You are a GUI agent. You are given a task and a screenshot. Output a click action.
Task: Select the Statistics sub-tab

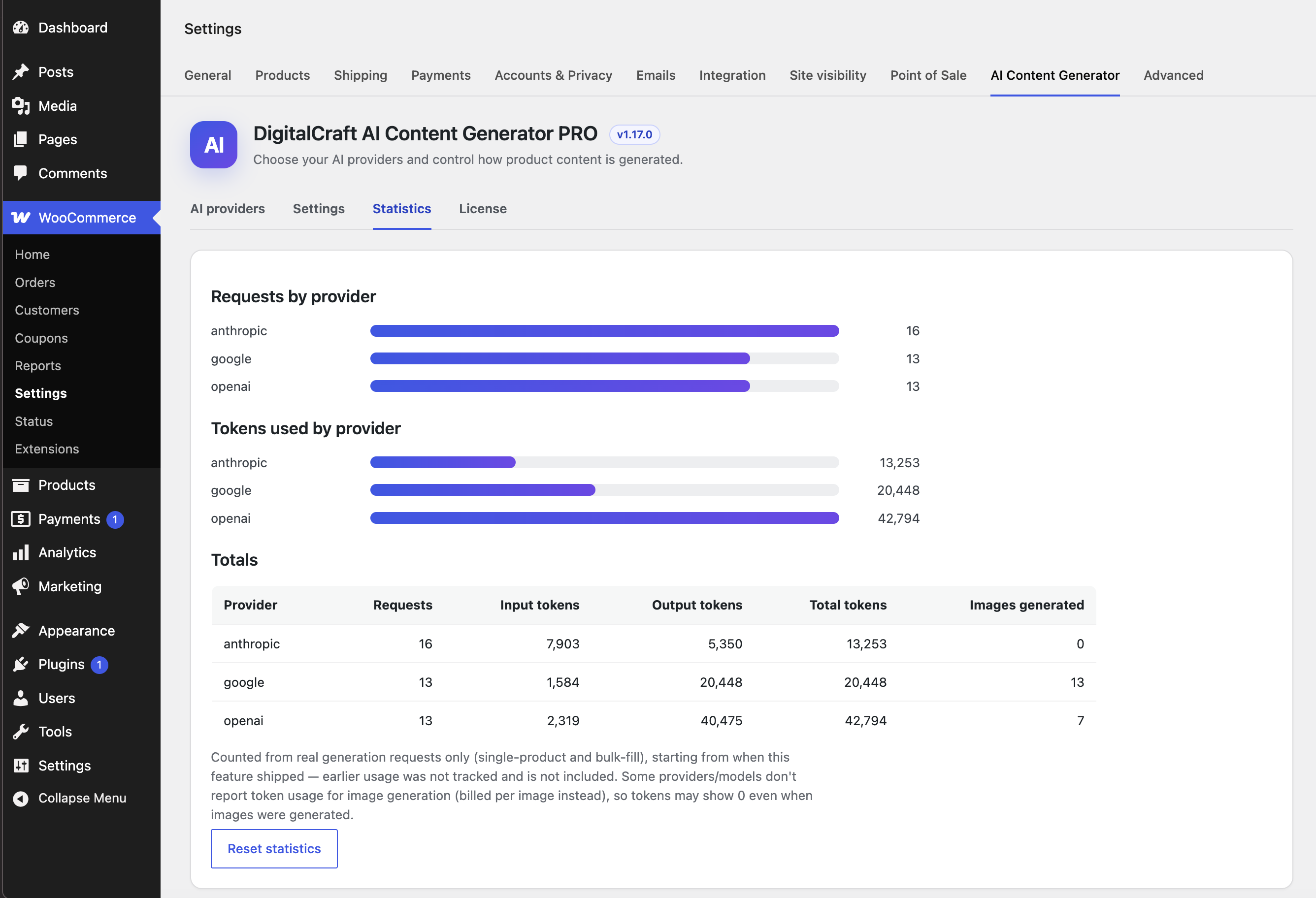[402, 209]
